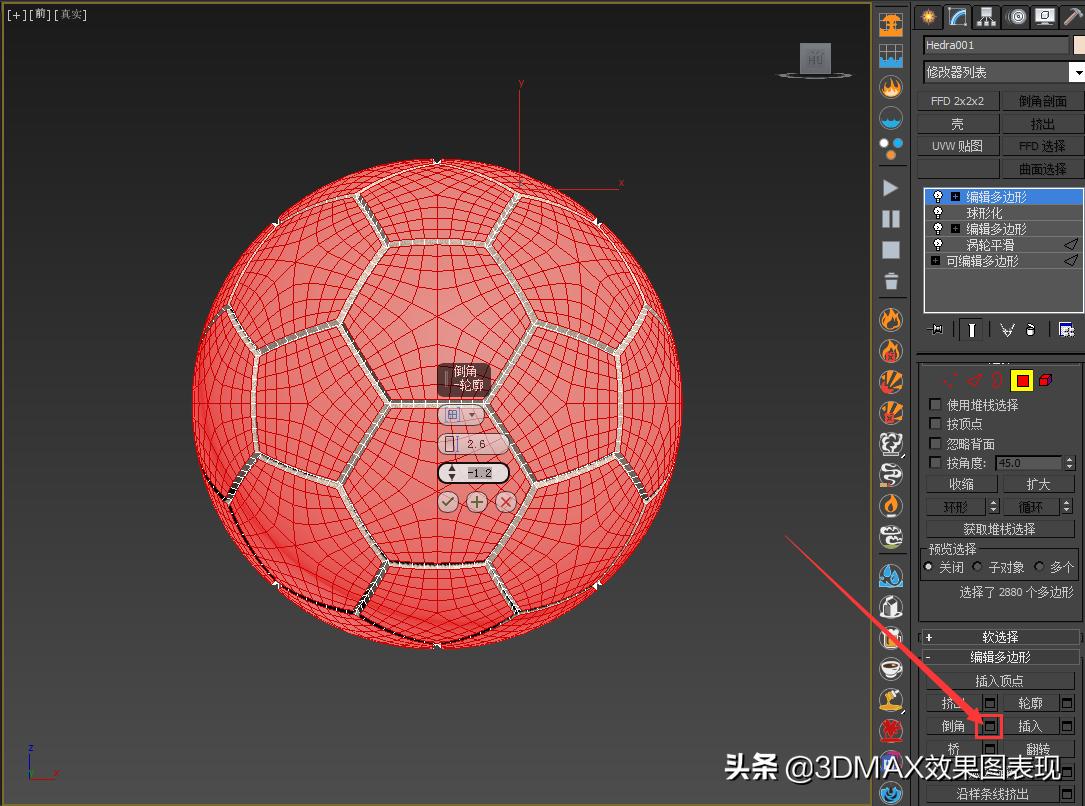This screenshot has width=1085, height=806.
Task: Check the 按顶点 option
Action: [934, 423]
